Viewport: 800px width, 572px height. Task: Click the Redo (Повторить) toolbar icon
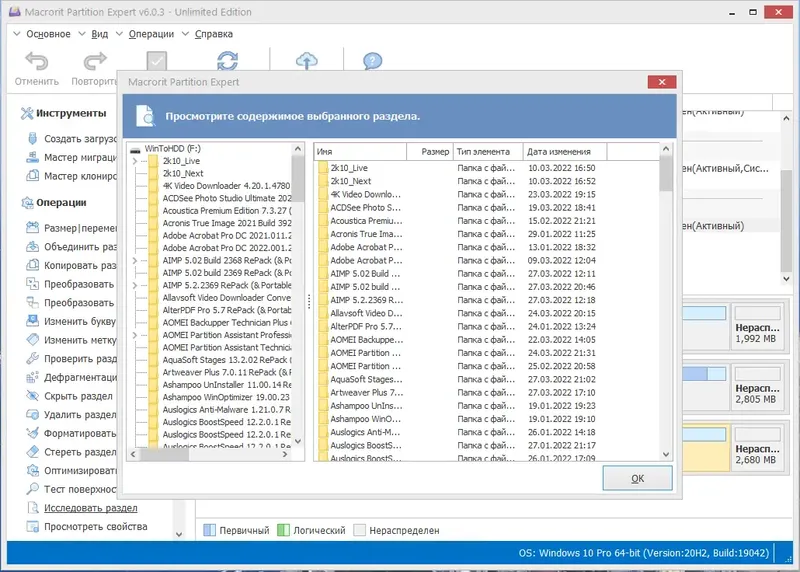click(95, 61)
